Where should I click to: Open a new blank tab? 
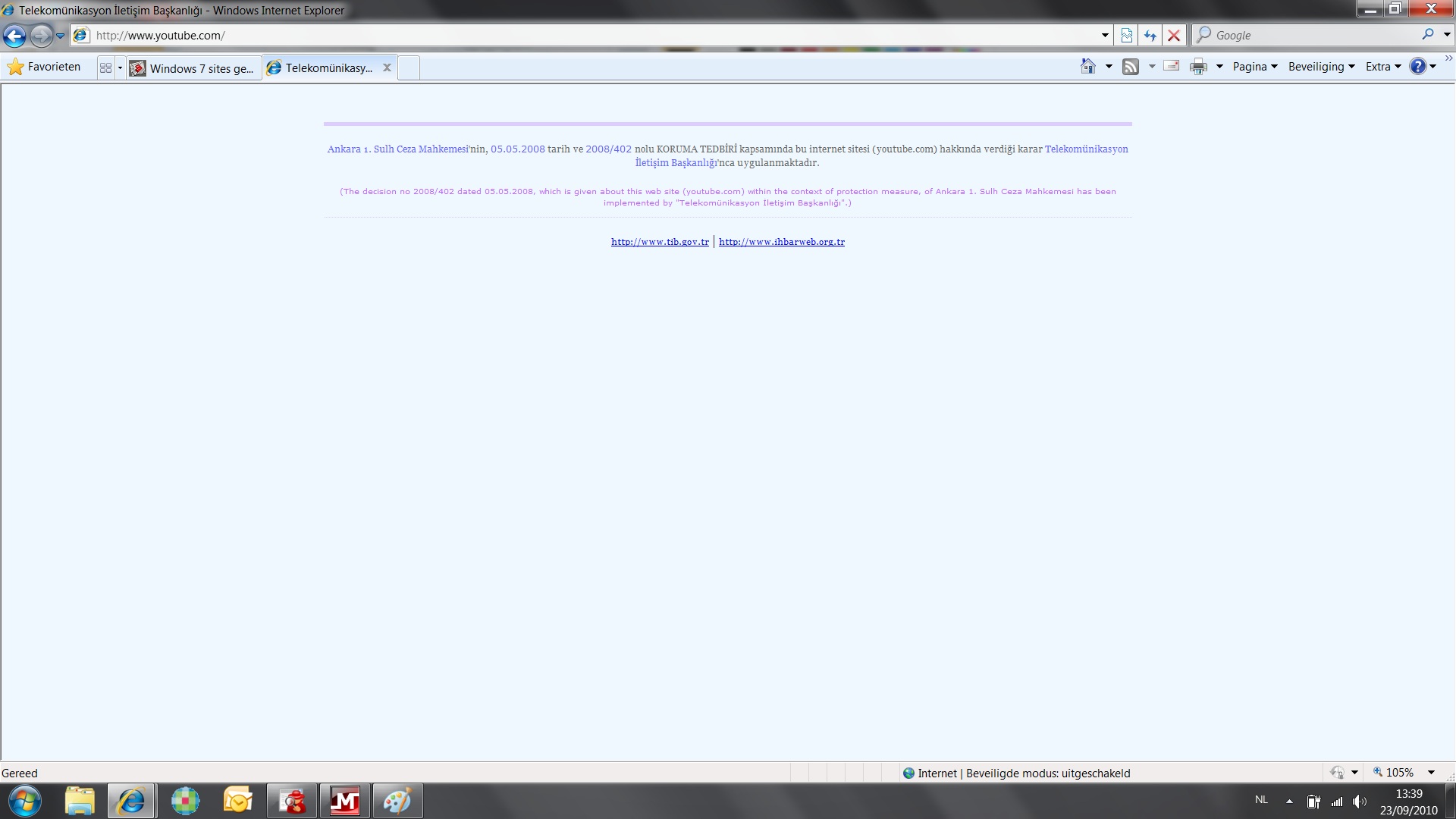(x=409, y=68)
